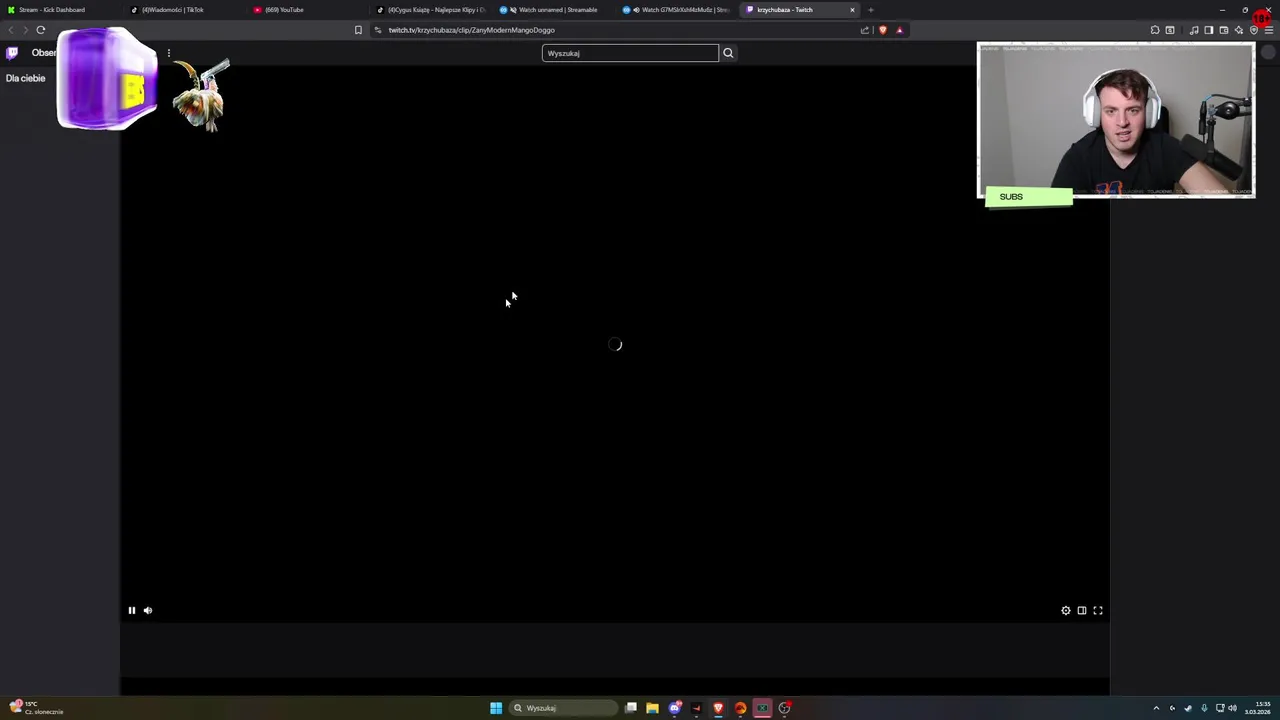
Task: Expand the system tray hidden icons chevron
Action: pos(1156,708)
